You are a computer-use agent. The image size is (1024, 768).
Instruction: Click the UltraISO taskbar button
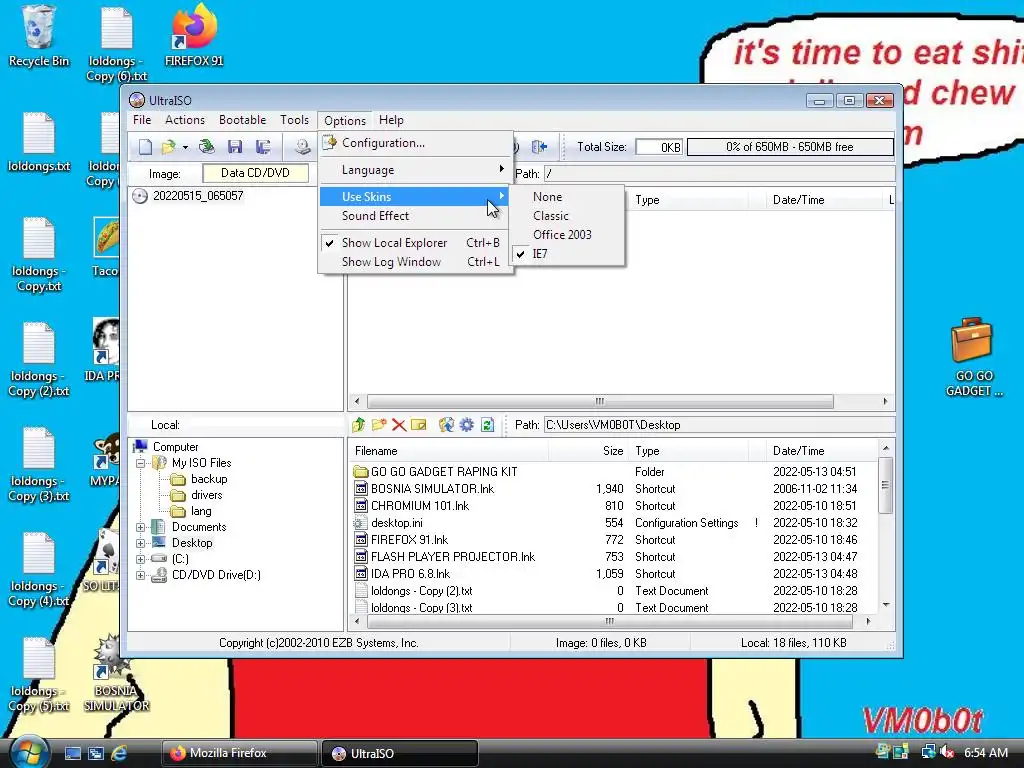pyautogui.click(x=400, y=753)
